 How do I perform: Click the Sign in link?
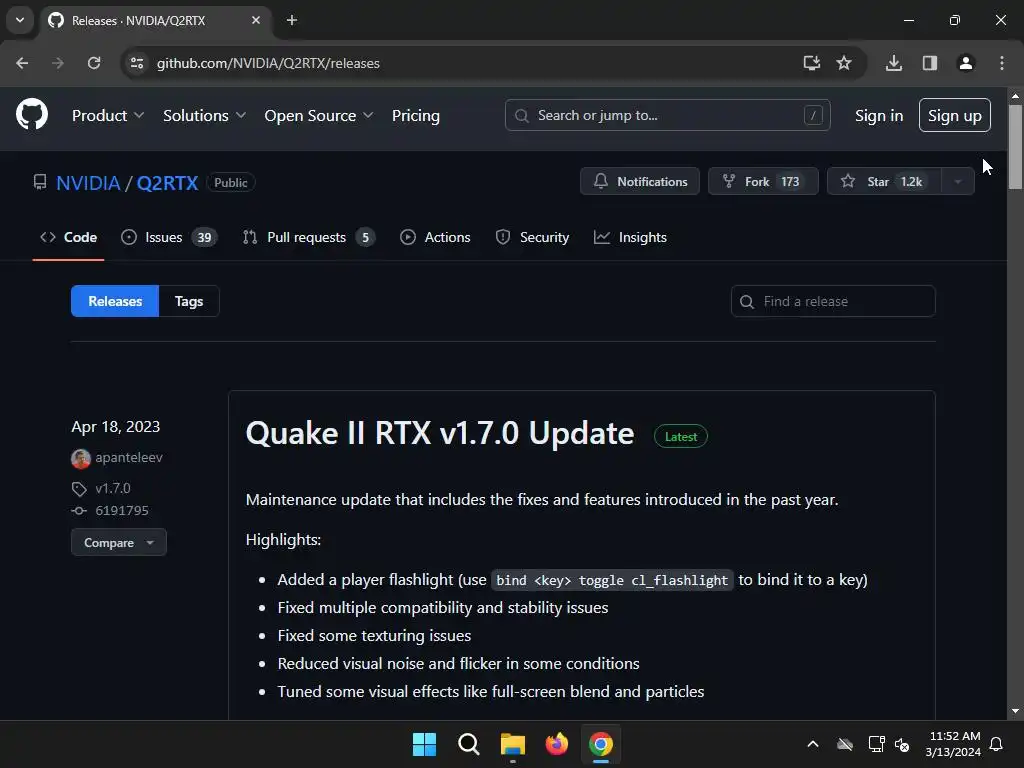(878, 116)
